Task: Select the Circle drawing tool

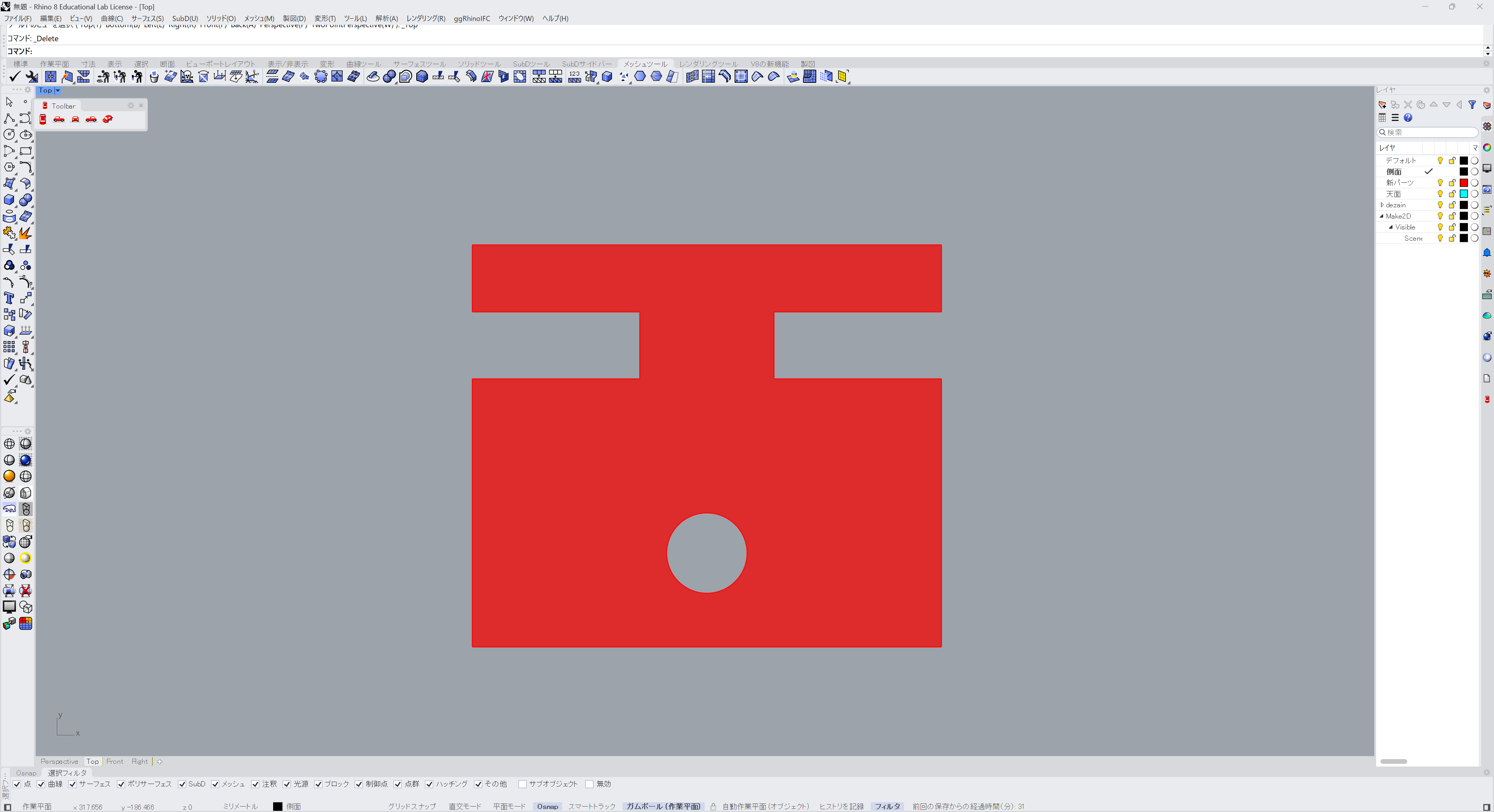Action: click(9, 135)
